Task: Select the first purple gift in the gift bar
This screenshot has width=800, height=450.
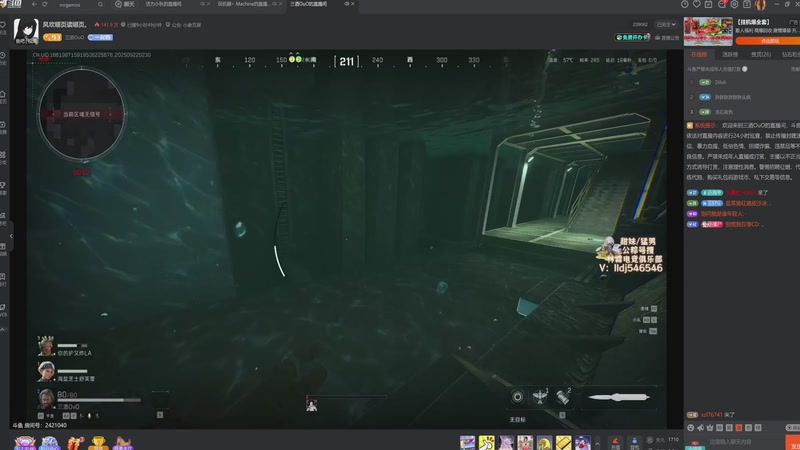Action: tap(467, 442)
